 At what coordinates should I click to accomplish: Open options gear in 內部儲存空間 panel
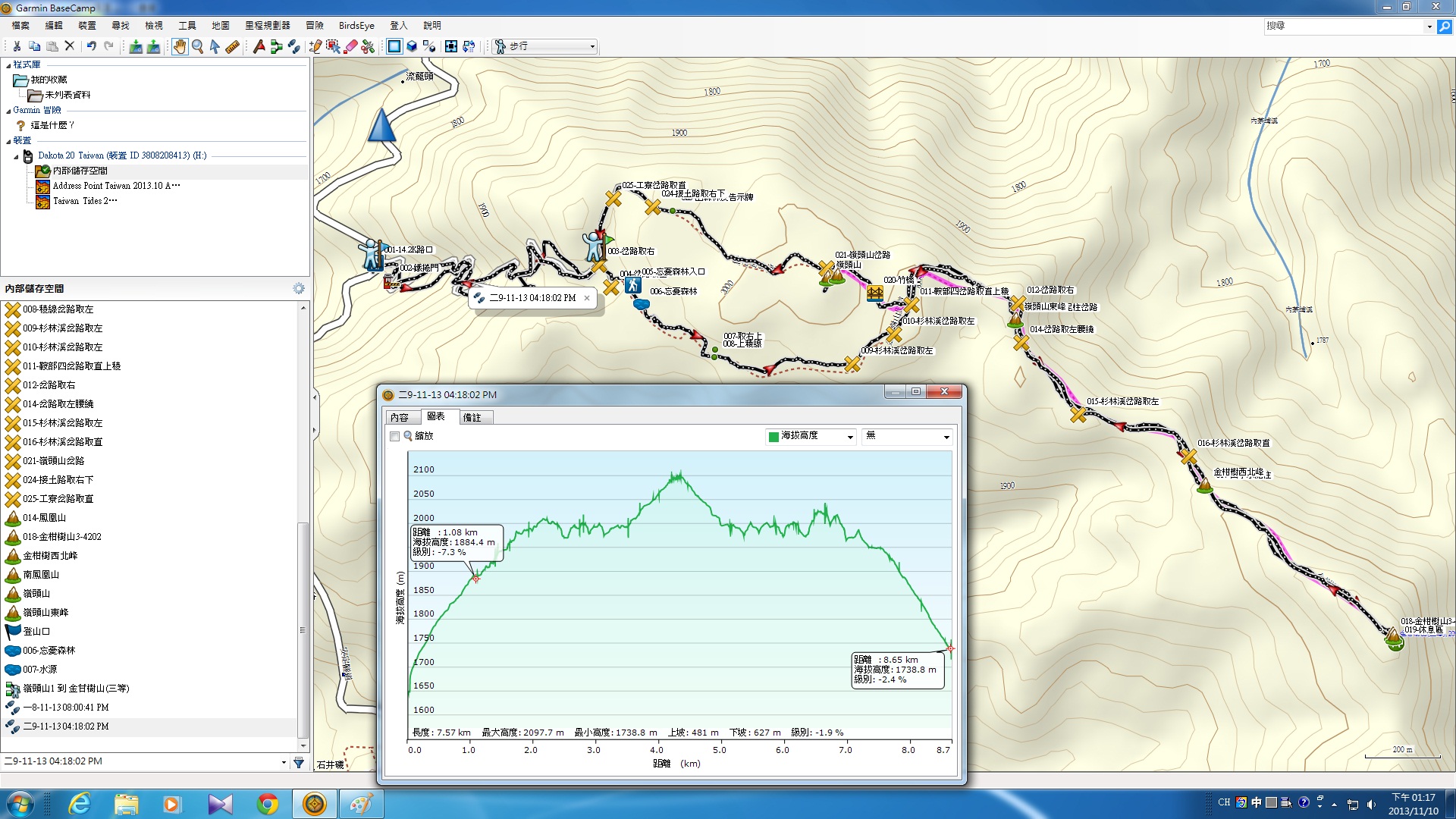[299, 288]
